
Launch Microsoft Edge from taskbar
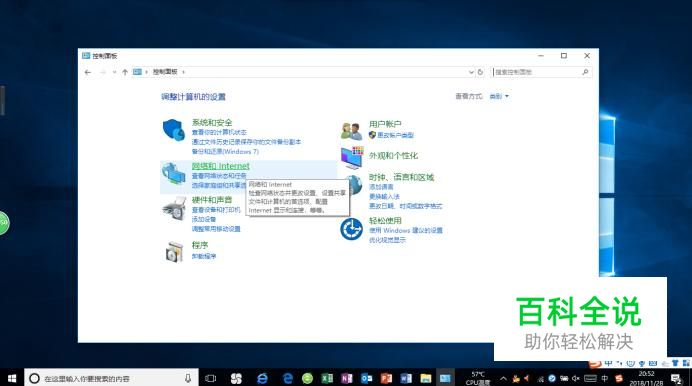[x=288, y=378]
